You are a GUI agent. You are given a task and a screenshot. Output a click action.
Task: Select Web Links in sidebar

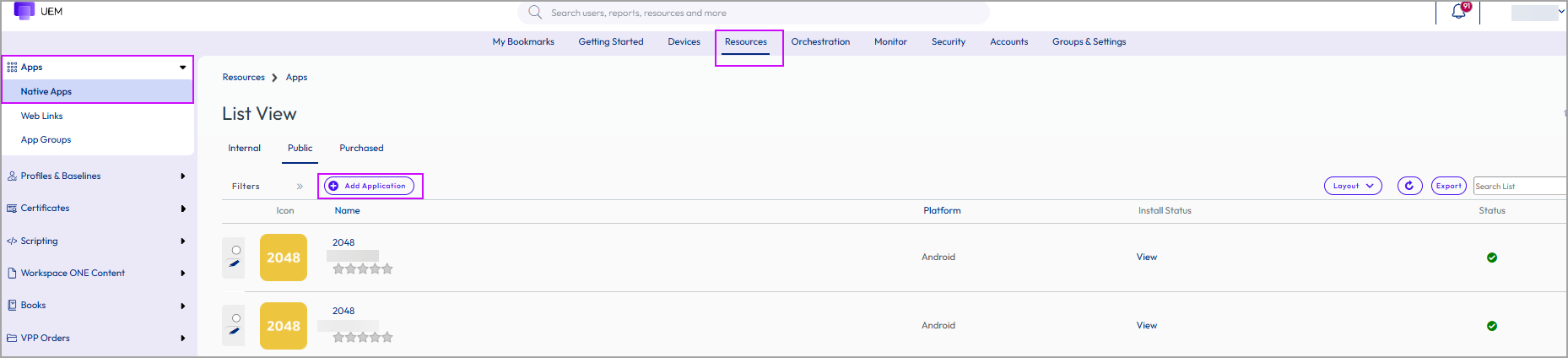coord(42,117)
